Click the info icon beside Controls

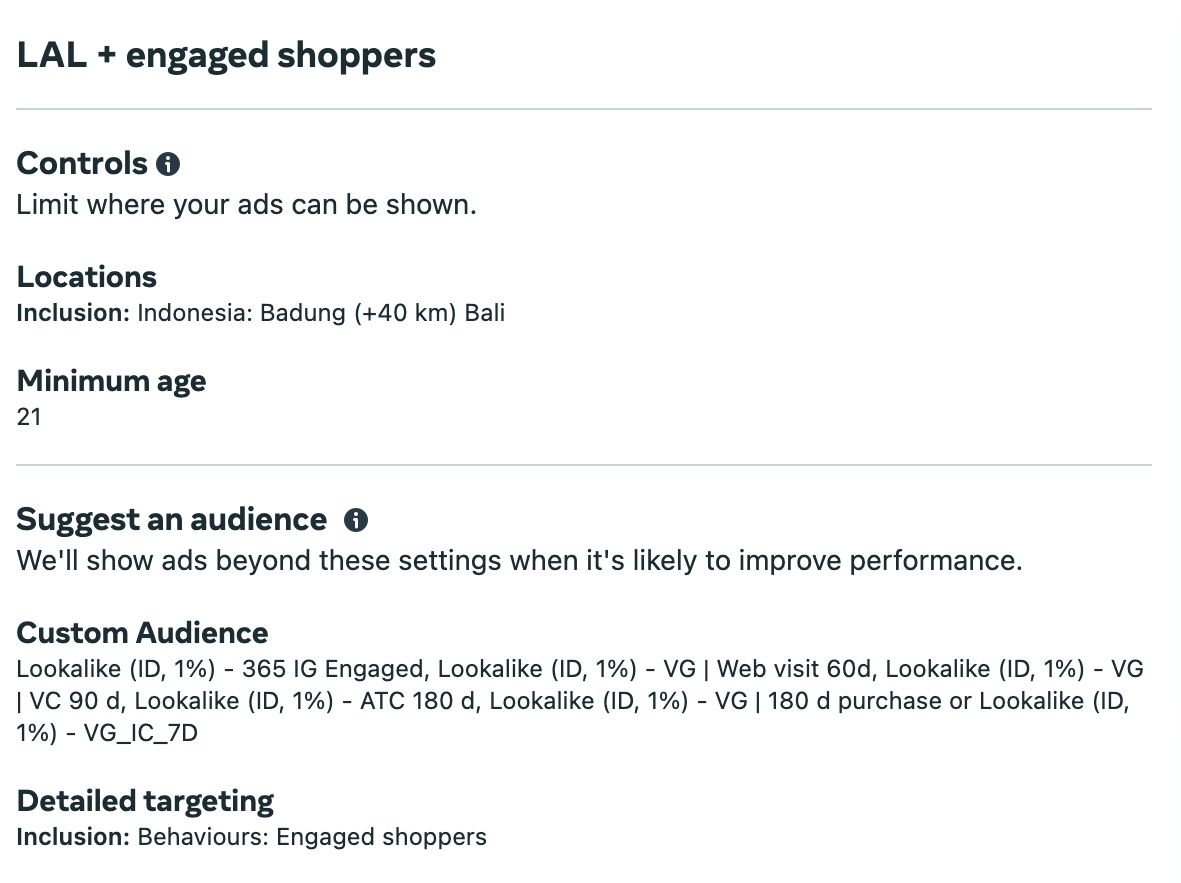169,164
